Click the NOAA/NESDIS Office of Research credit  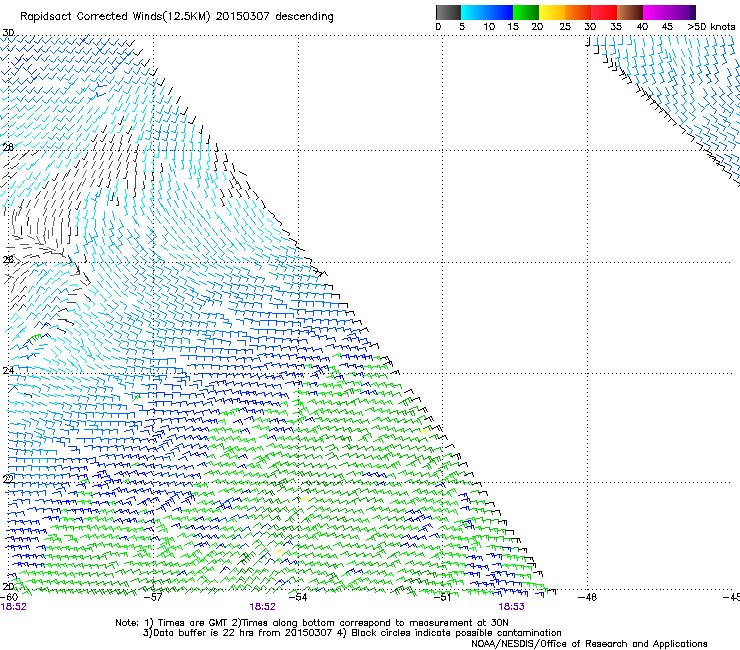589,644
